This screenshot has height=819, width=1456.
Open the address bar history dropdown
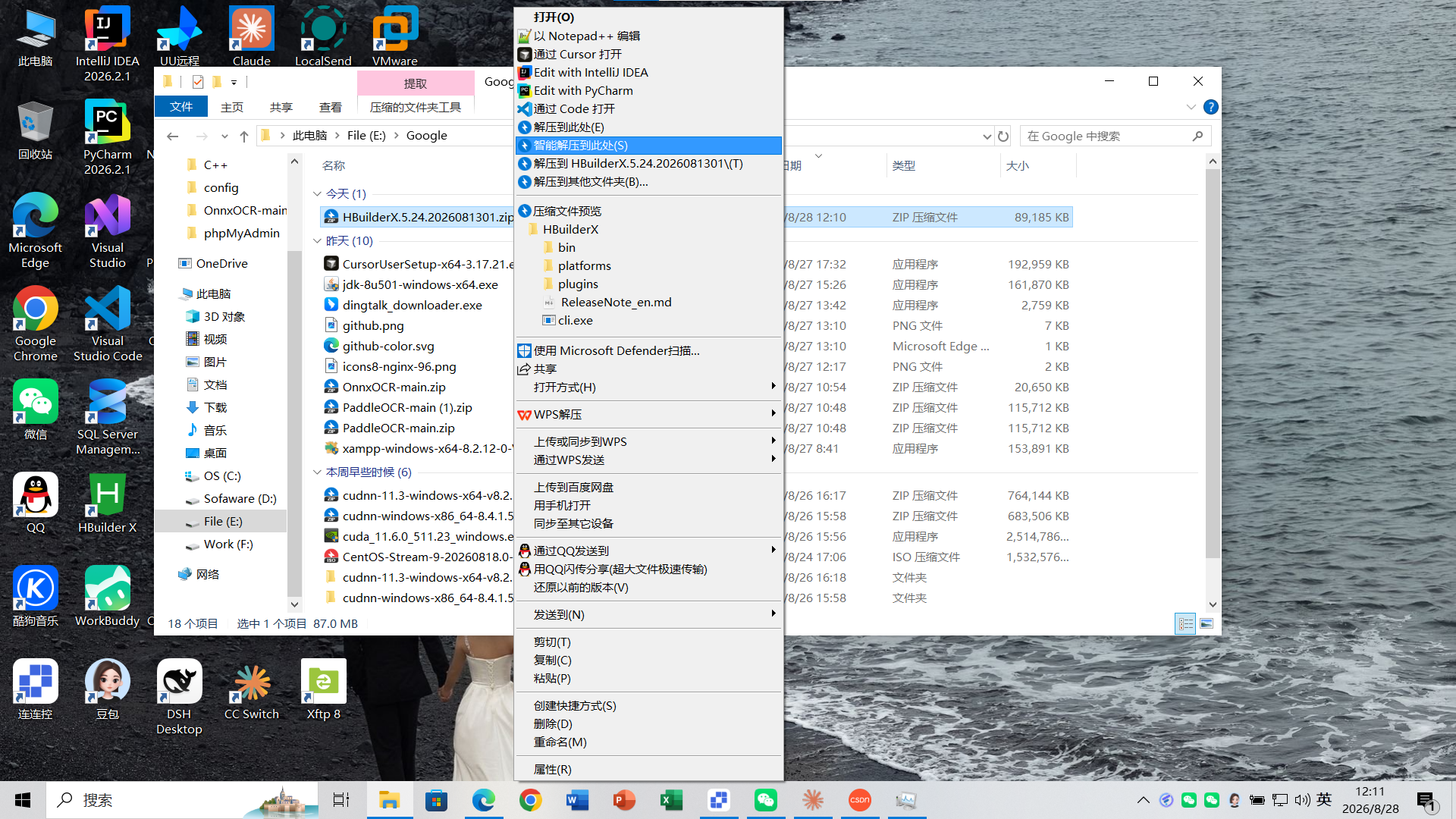(x=987, y=136)
